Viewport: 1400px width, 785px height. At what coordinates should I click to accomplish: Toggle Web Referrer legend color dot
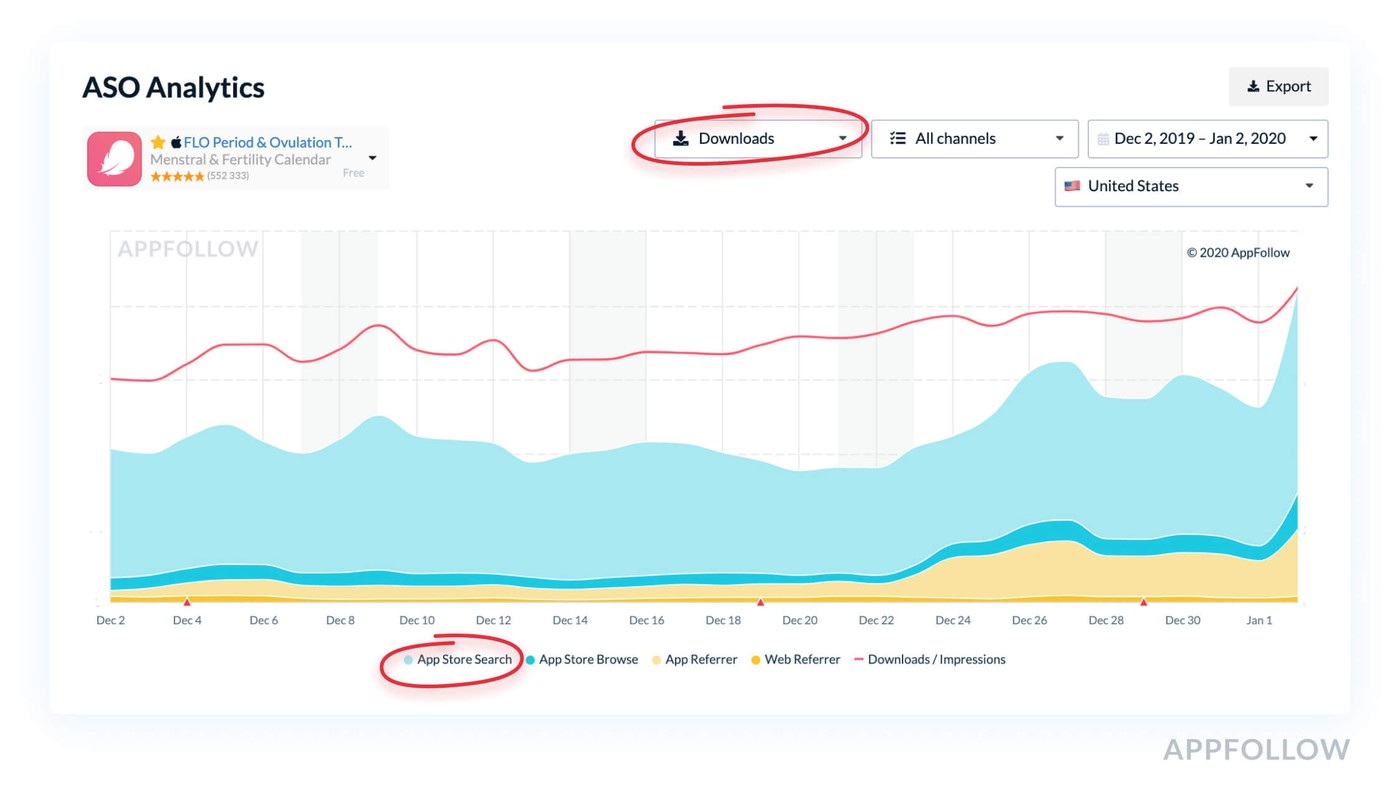tap(756, 660)
